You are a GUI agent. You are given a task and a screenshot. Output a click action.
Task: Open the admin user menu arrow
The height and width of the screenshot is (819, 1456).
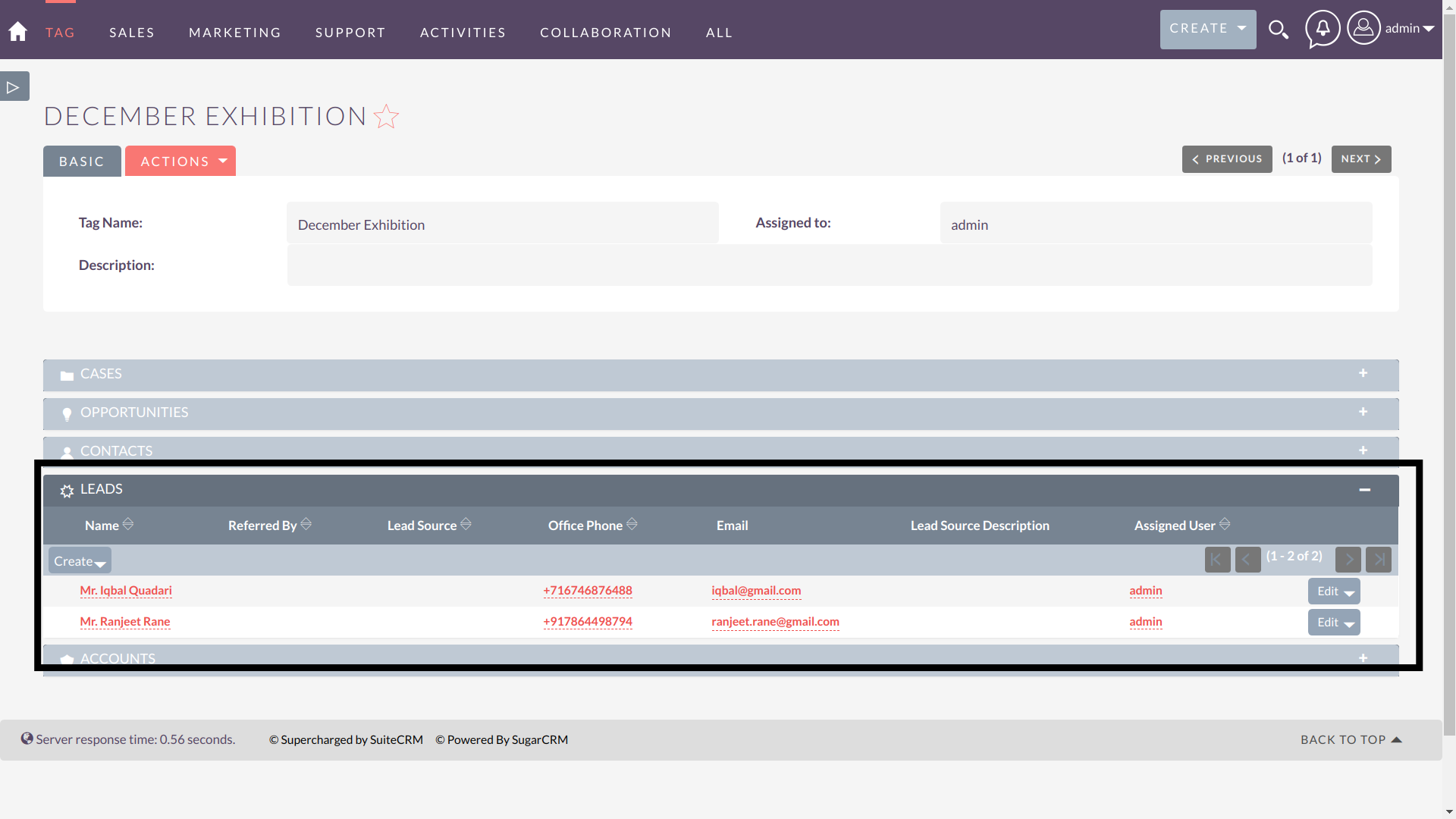[1429, 29]
